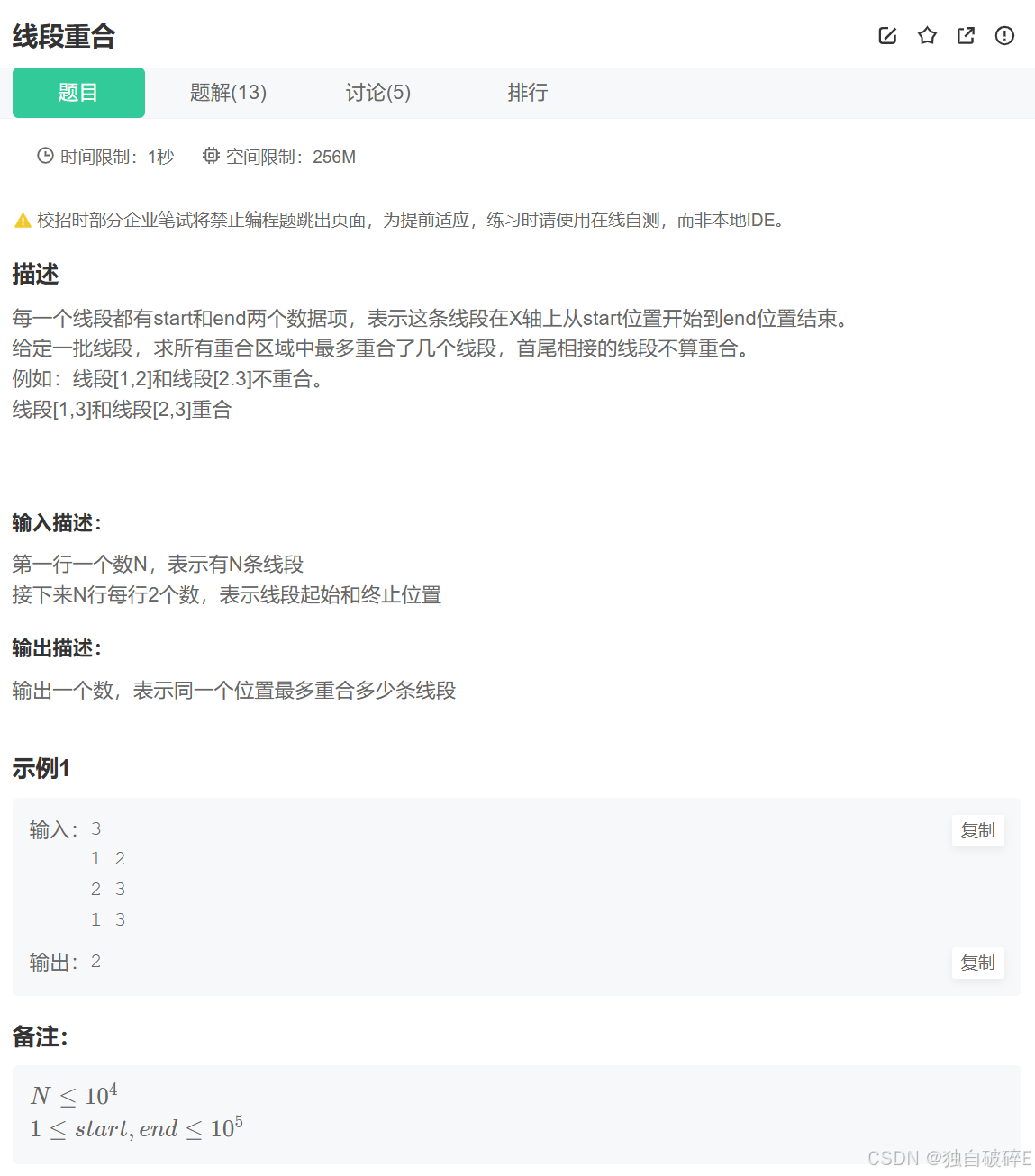Switch to the 排行 tab
This screenshot has width=1035, height=1176.
(528, 93)
